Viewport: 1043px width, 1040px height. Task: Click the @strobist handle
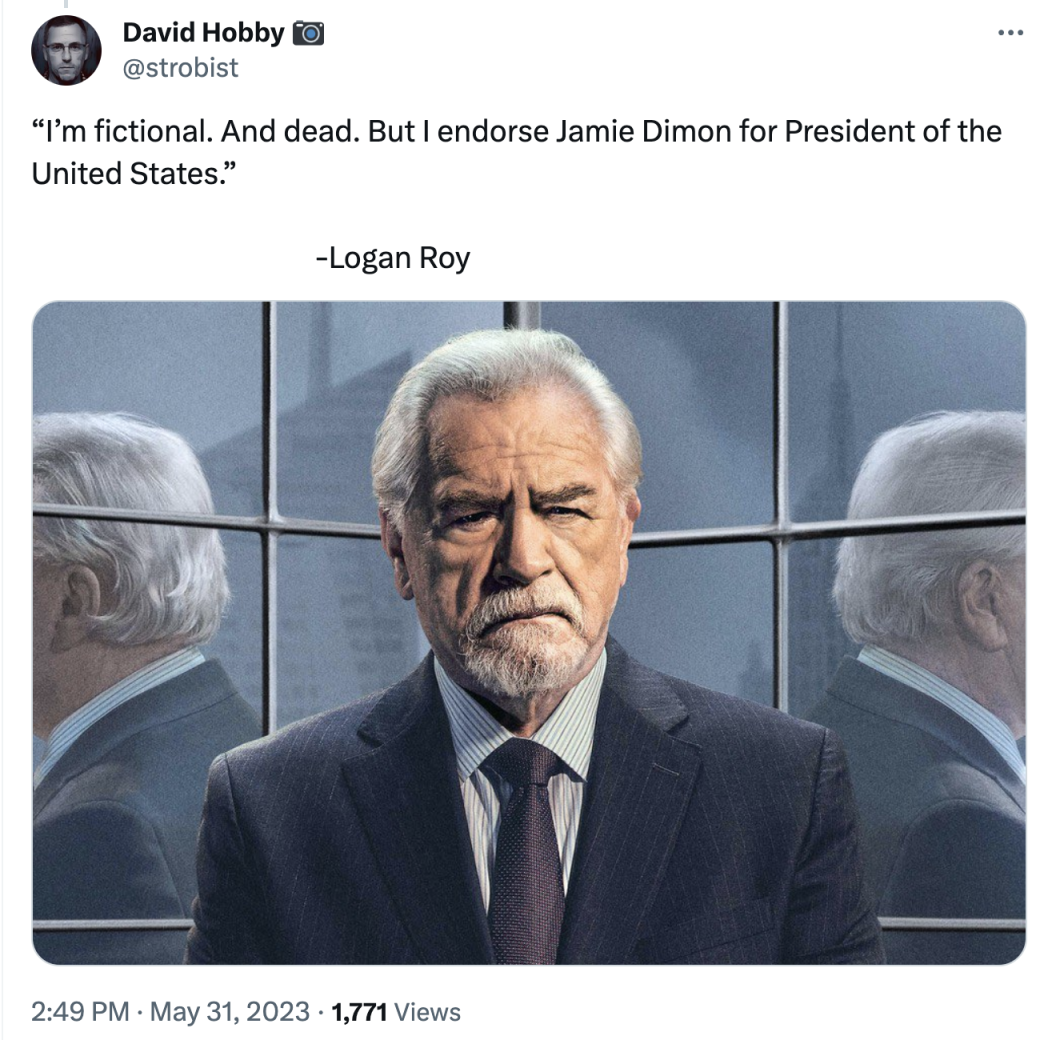tap(180, 67)
